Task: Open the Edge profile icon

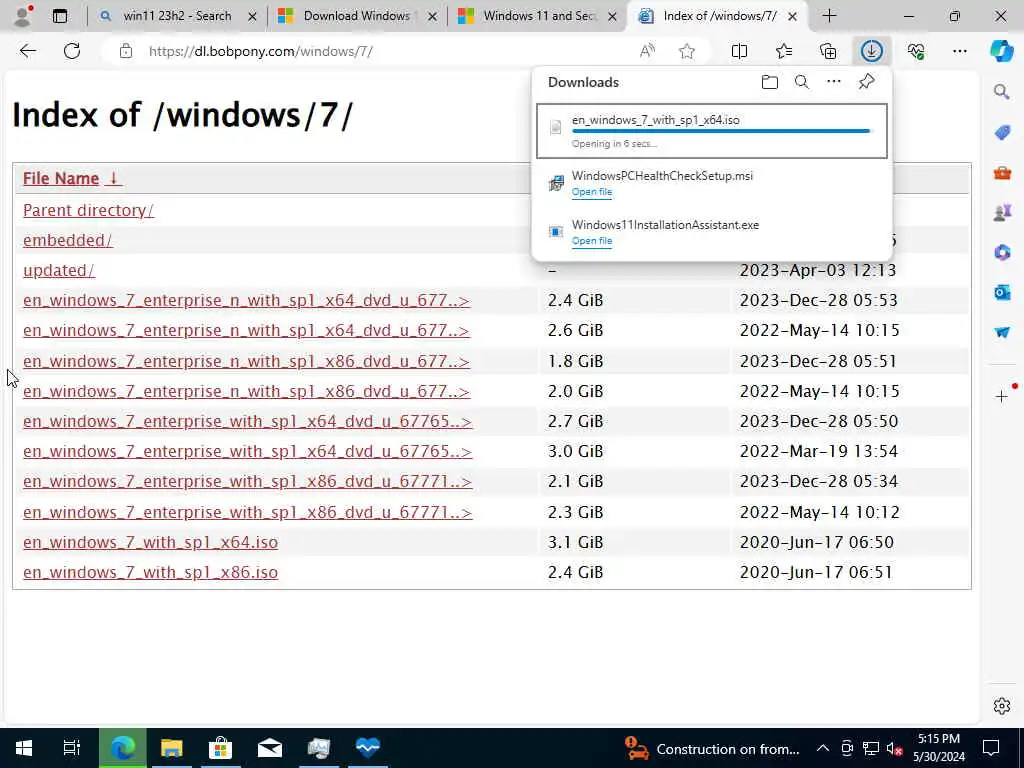Action: tap(23, 16)
